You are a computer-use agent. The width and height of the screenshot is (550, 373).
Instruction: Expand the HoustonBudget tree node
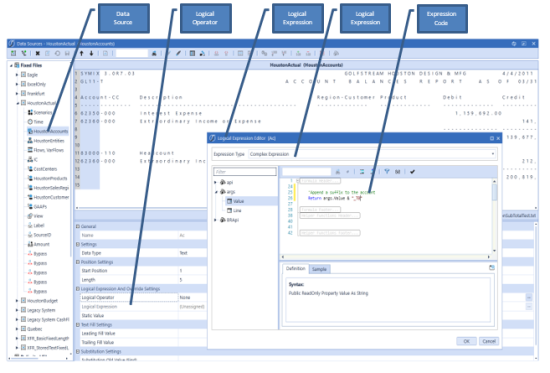(x=16, y=301)
